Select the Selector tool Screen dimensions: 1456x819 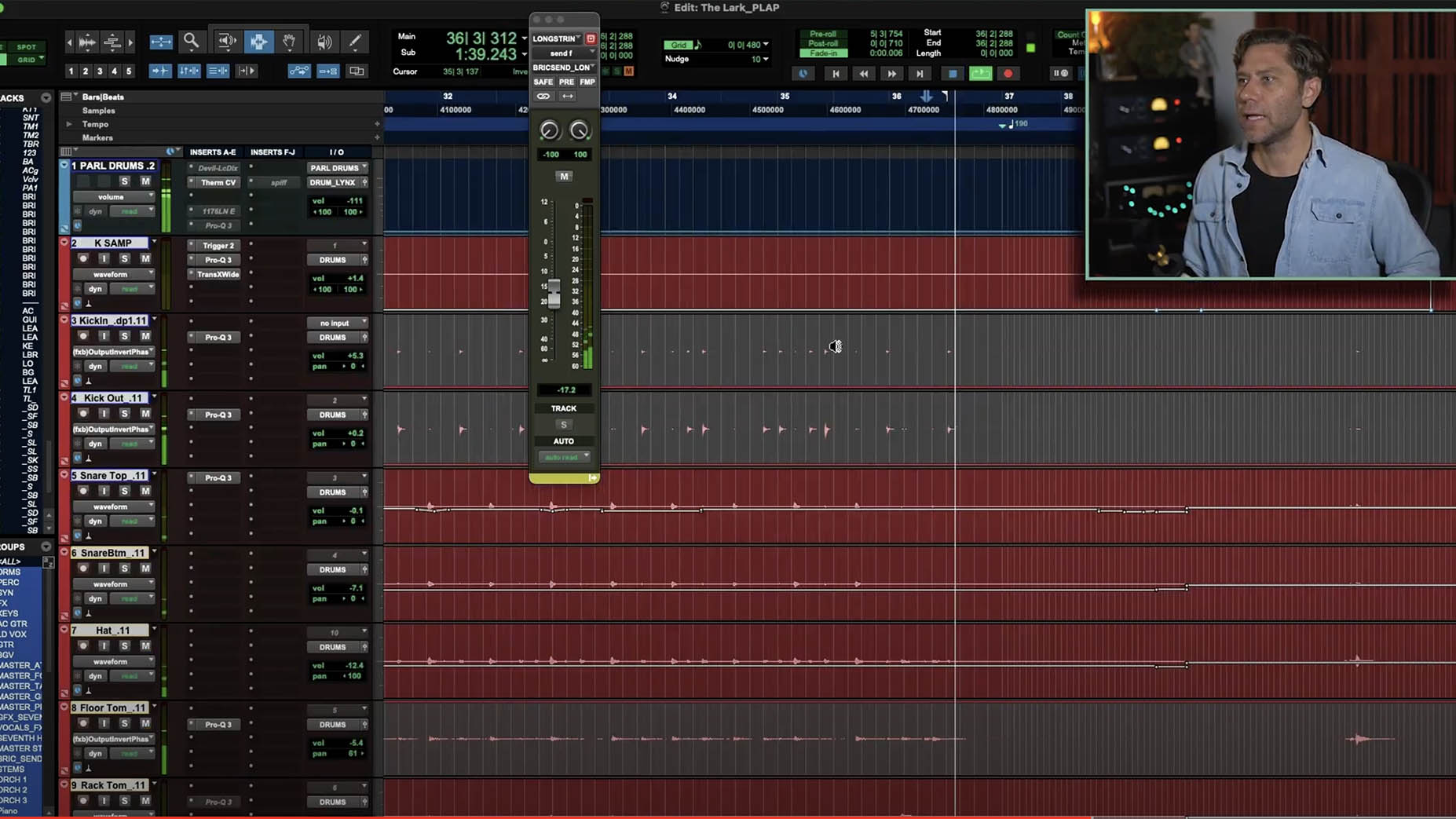click(x=258, y=41)
